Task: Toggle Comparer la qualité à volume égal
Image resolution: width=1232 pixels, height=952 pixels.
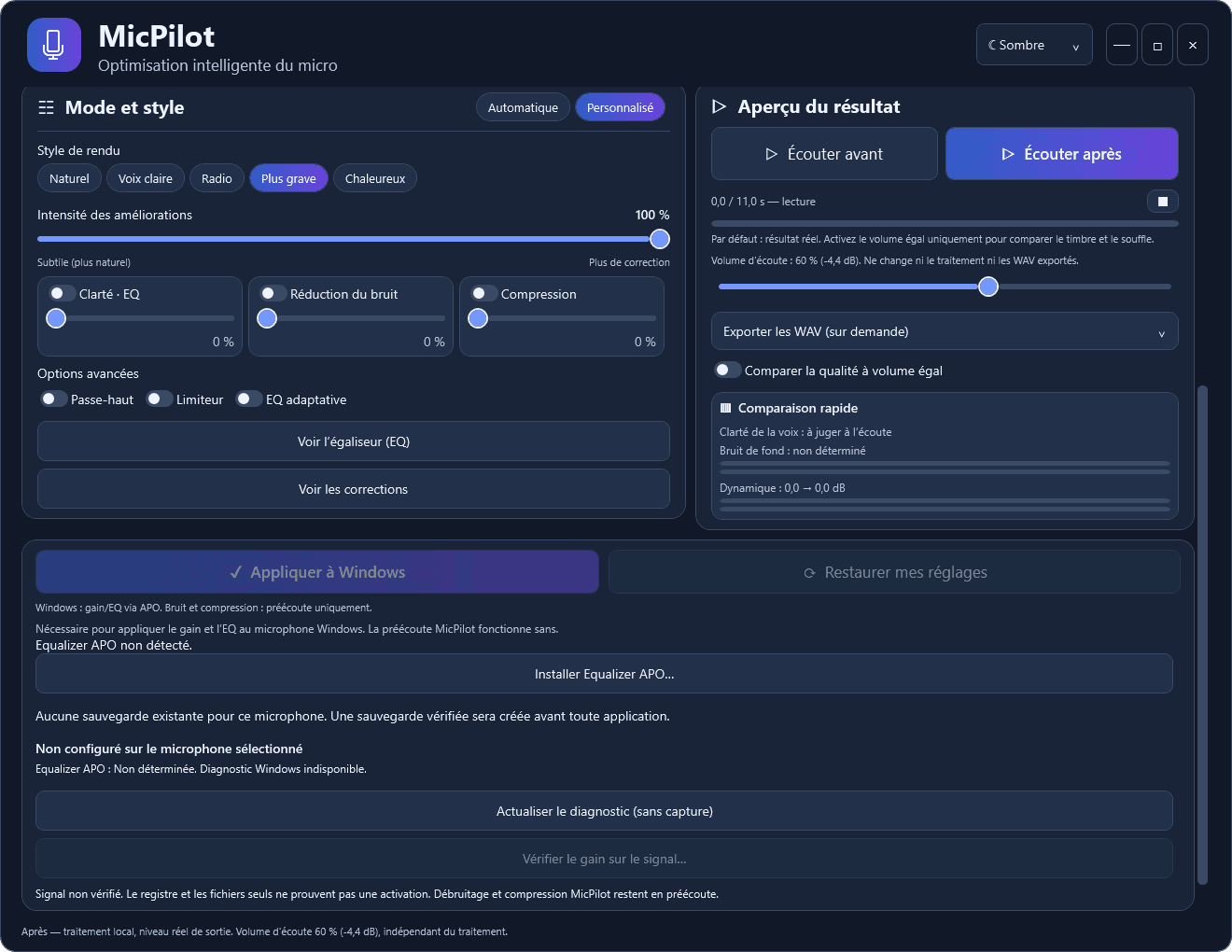Action: click(728, 370)
